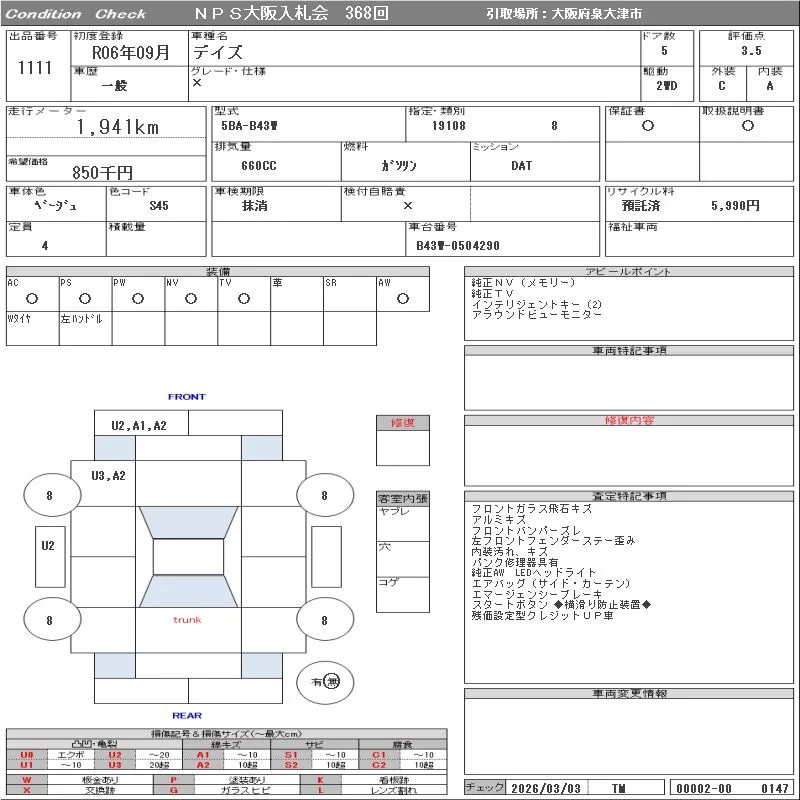Viewport: 800px width, 800px height.
Task: Click the upper-left tire circle in car diagram
Action: click(49, 495)
